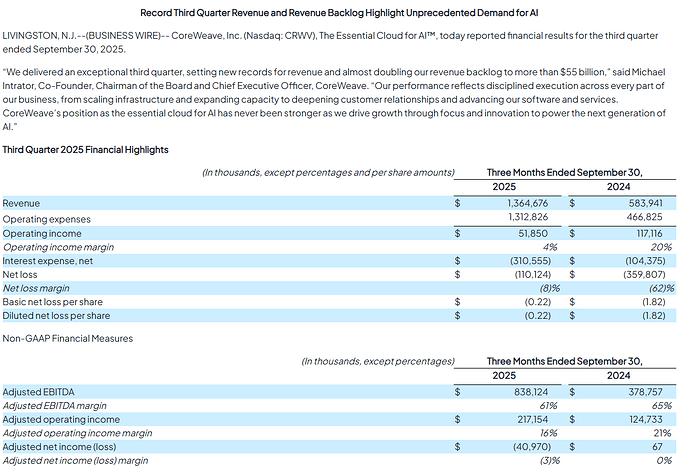Click the "Operating income margin" row label
The height and width of the screenshot is (474, 689).
57,247
